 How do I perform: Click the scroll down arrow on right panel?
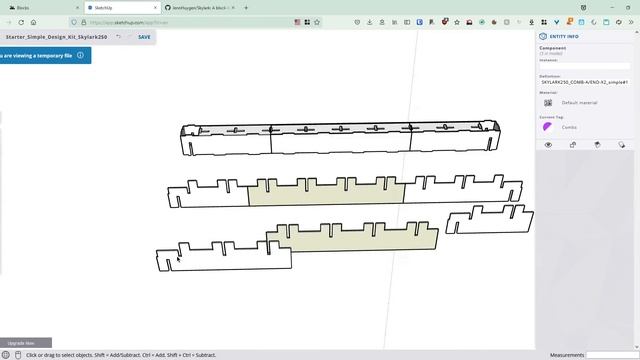pyautogui.click(x=637, y=347)
